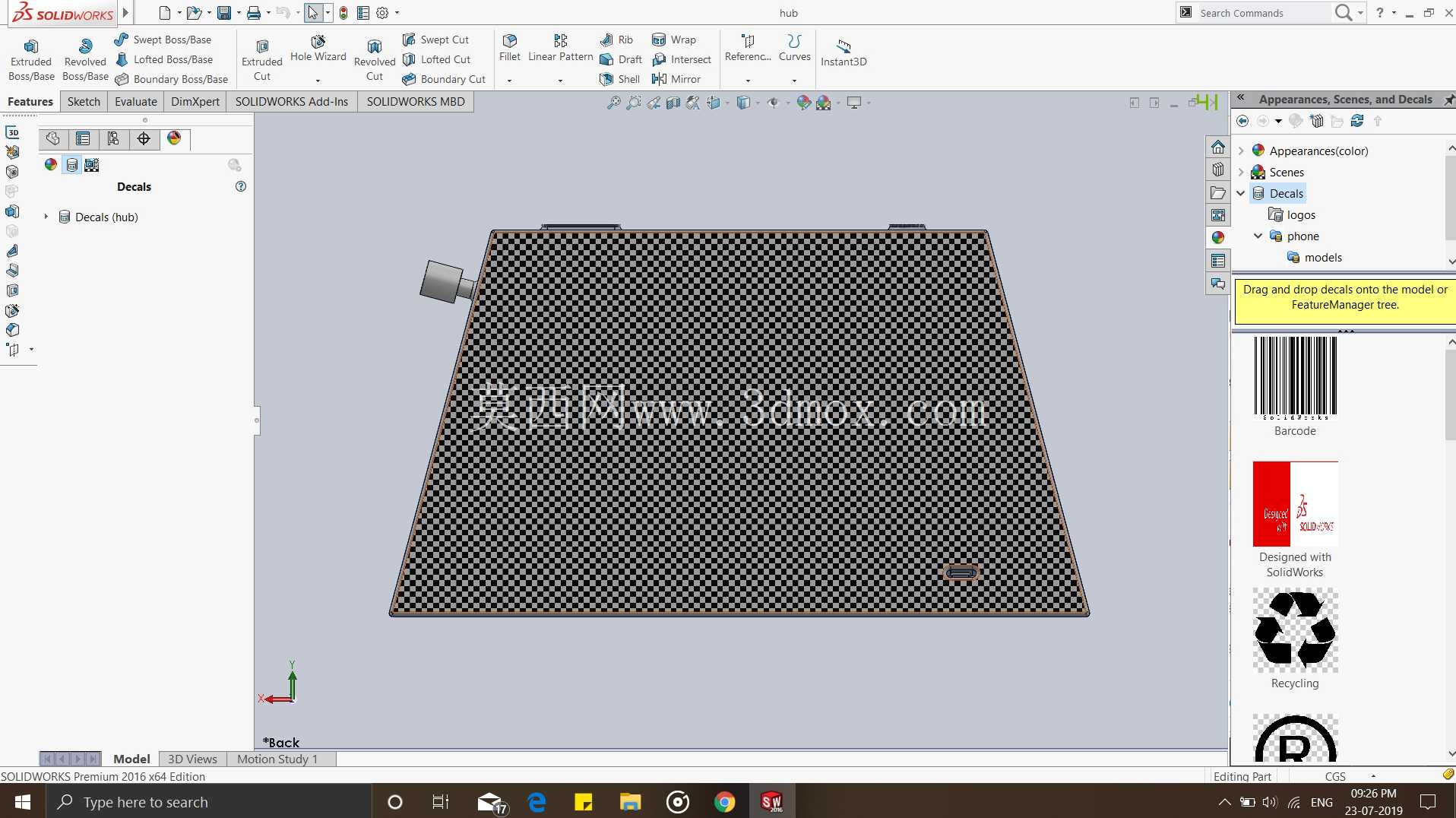Open the Design Library task pane tab
1456x818 pixels.
click(1218, 169)
